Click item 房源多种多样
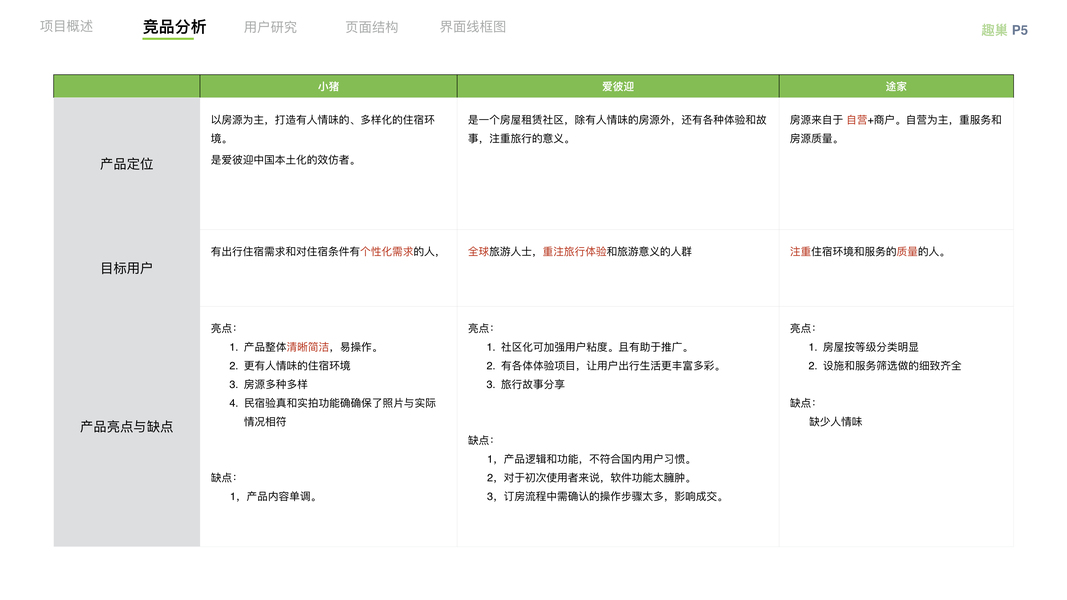 tap(276, 384)
